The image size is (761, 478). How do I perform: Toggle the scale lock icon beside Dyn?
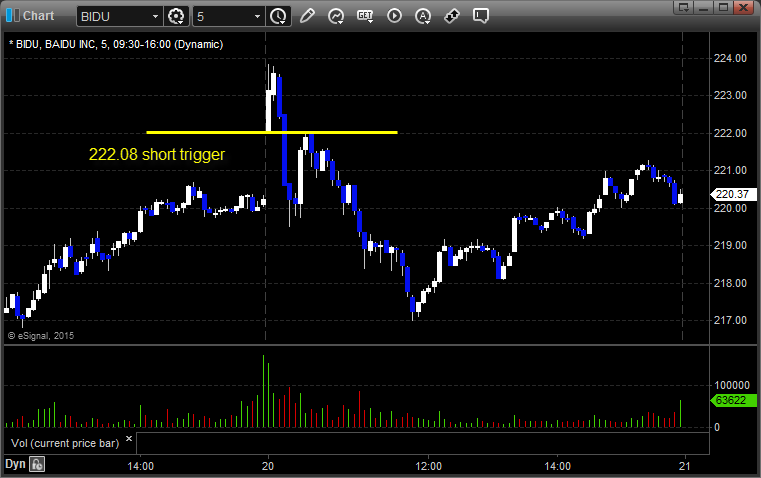37,464
